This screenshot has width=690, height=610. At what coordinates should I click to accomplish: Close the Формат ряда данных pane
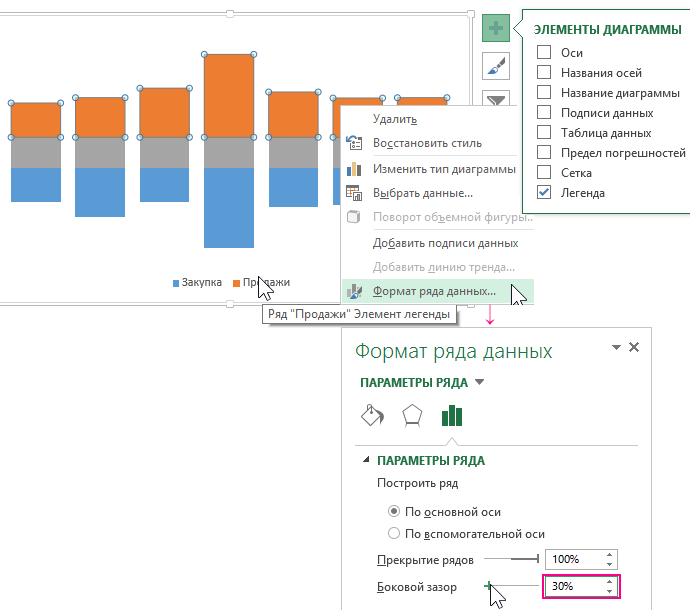pos(634,348)
